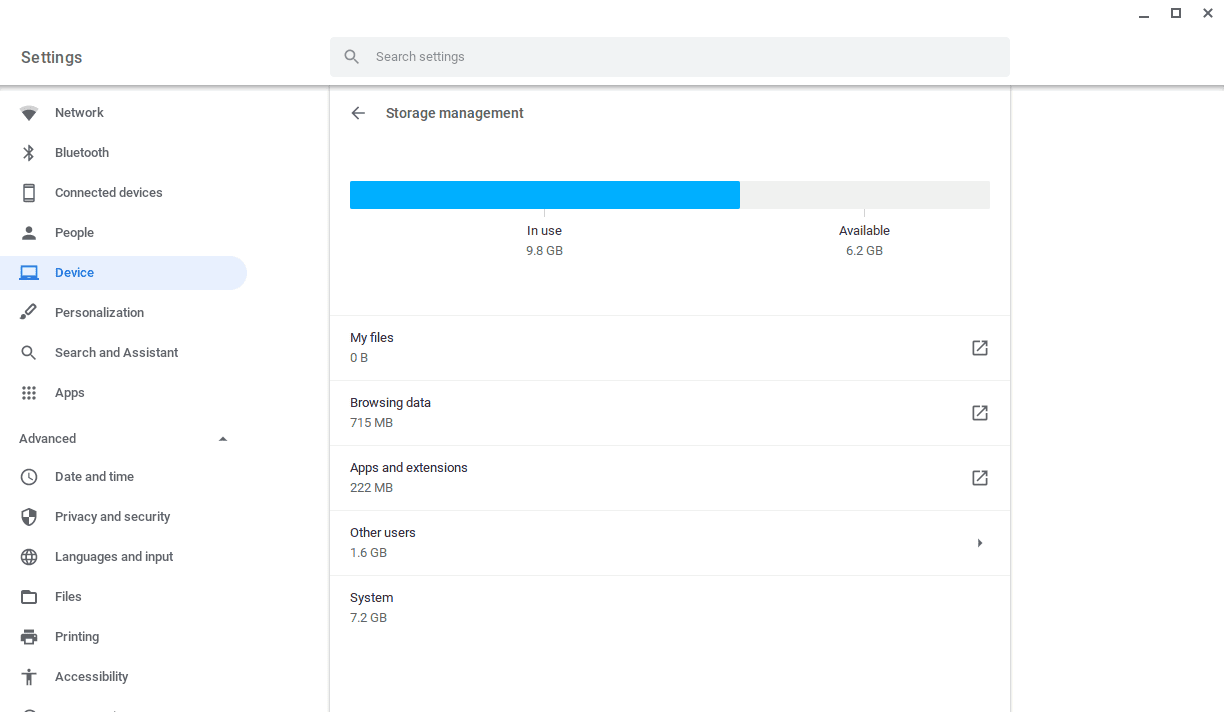Select the Device label in sidebar

[x=74, y=273]
